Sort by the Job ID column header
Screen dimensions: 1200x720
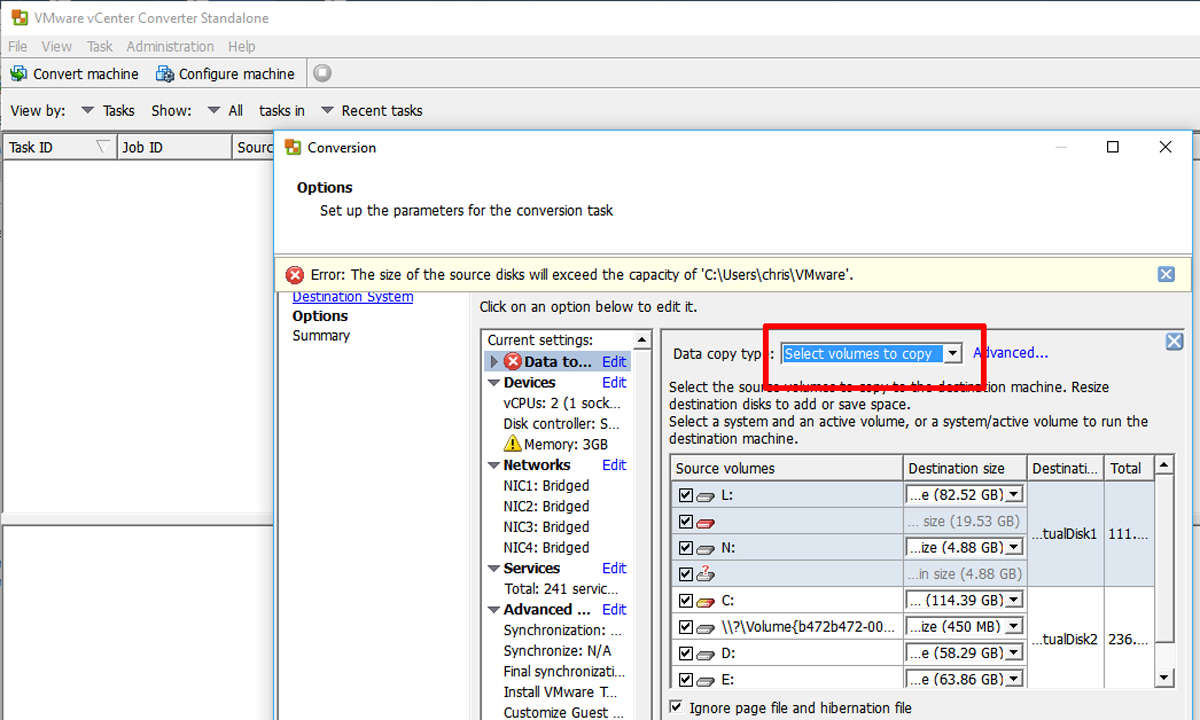click(x=173, y=147)
